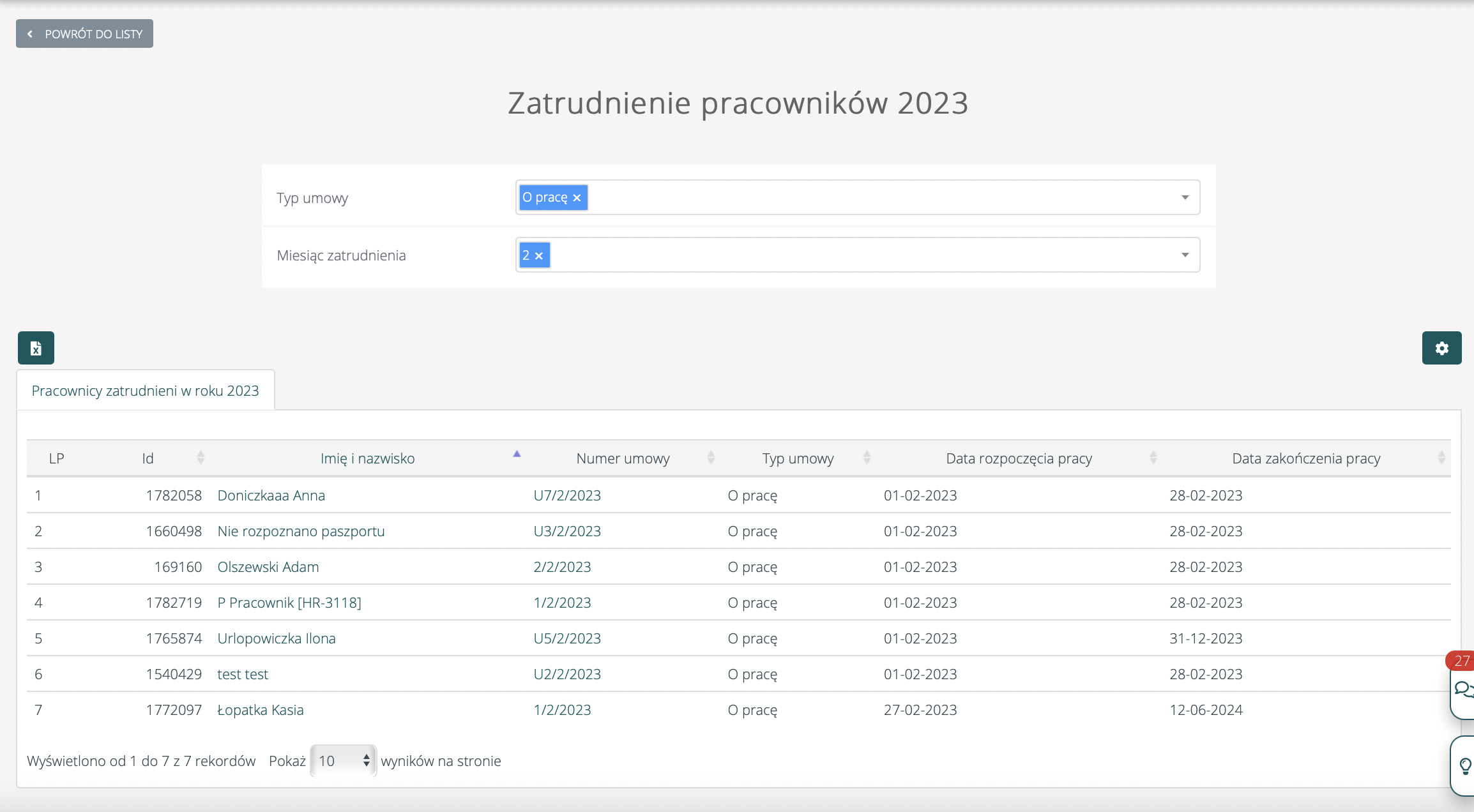
Task: Expand Miesiąc zatrudnienia dropdown arrow
Action: [x=1185, y=255]
